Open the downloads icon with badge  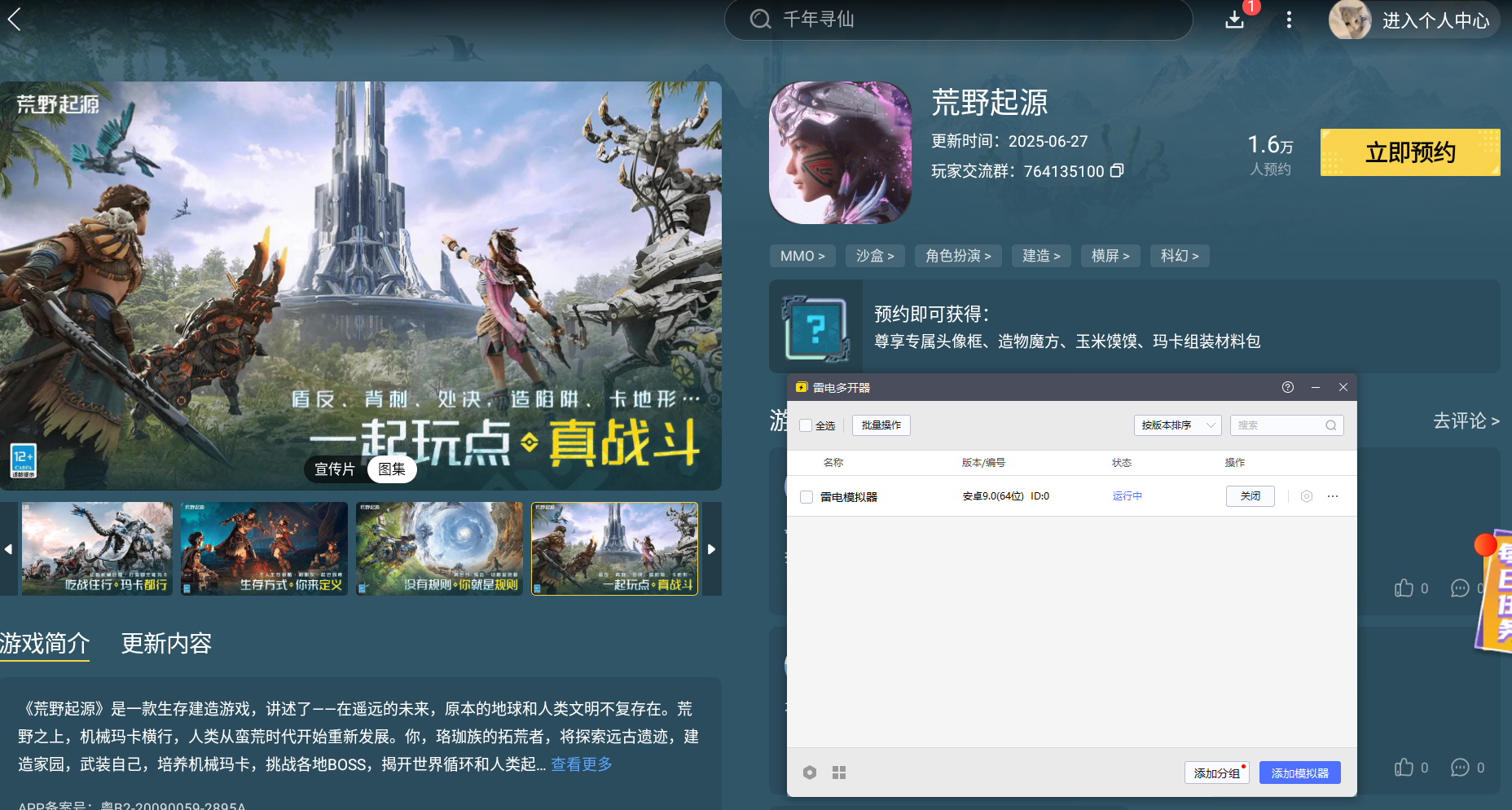(1235, 20)
